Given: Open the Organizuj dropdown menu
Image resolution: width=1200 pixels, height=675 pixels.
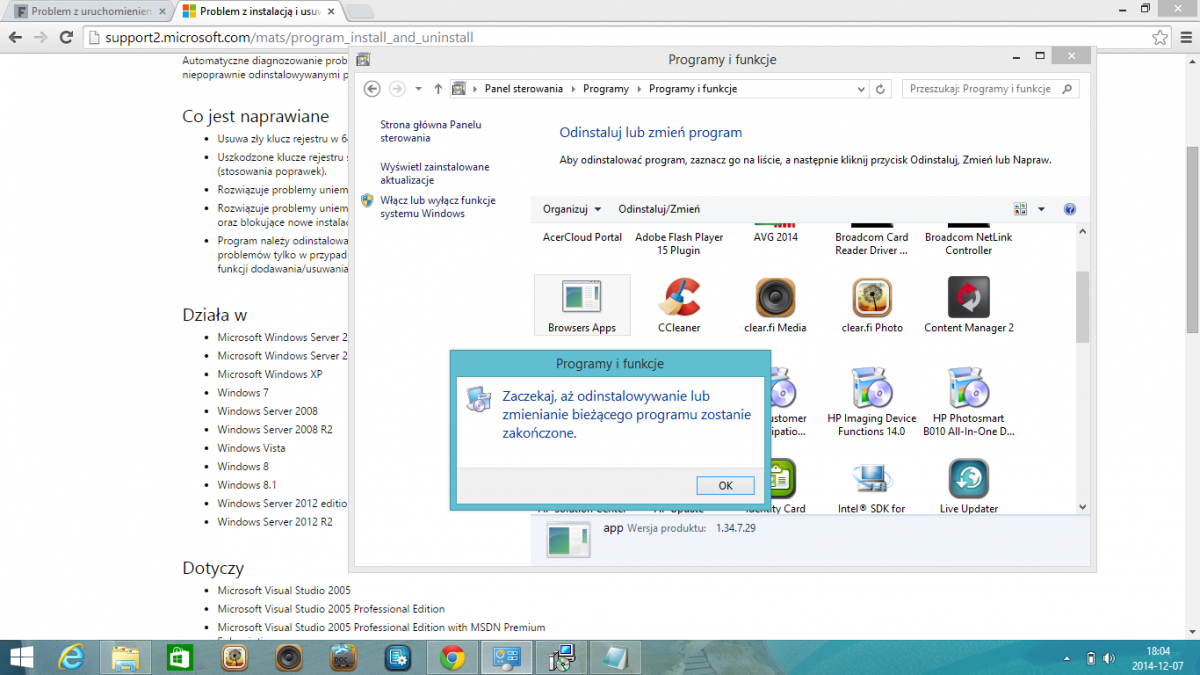Looking at the screenshot, I should click(x=572, y=209).
